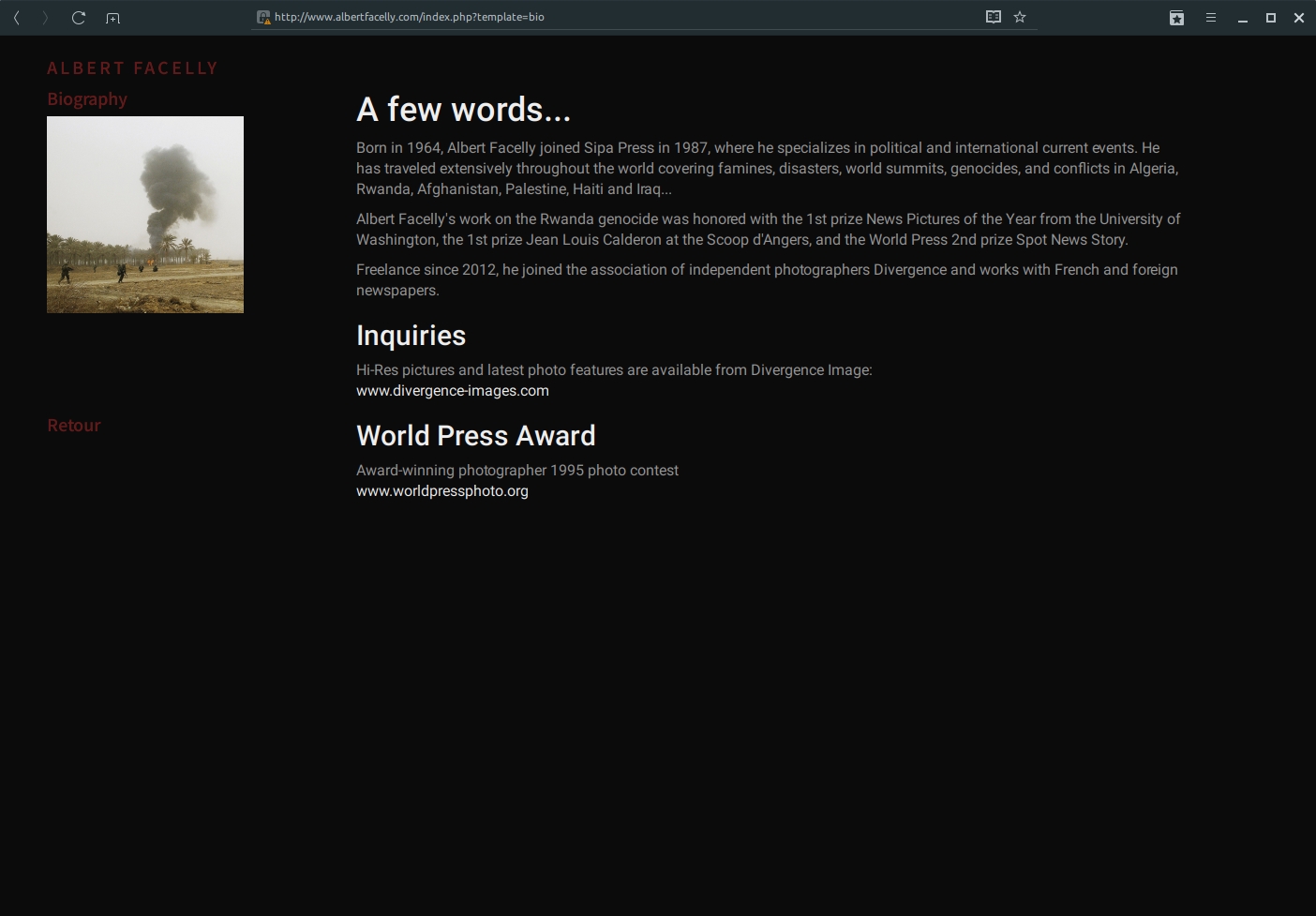Click the "Born in 1964" biography paragraph
Image resolution: width=1316 pixels, height=916 pixels.
tap(768, 169)
